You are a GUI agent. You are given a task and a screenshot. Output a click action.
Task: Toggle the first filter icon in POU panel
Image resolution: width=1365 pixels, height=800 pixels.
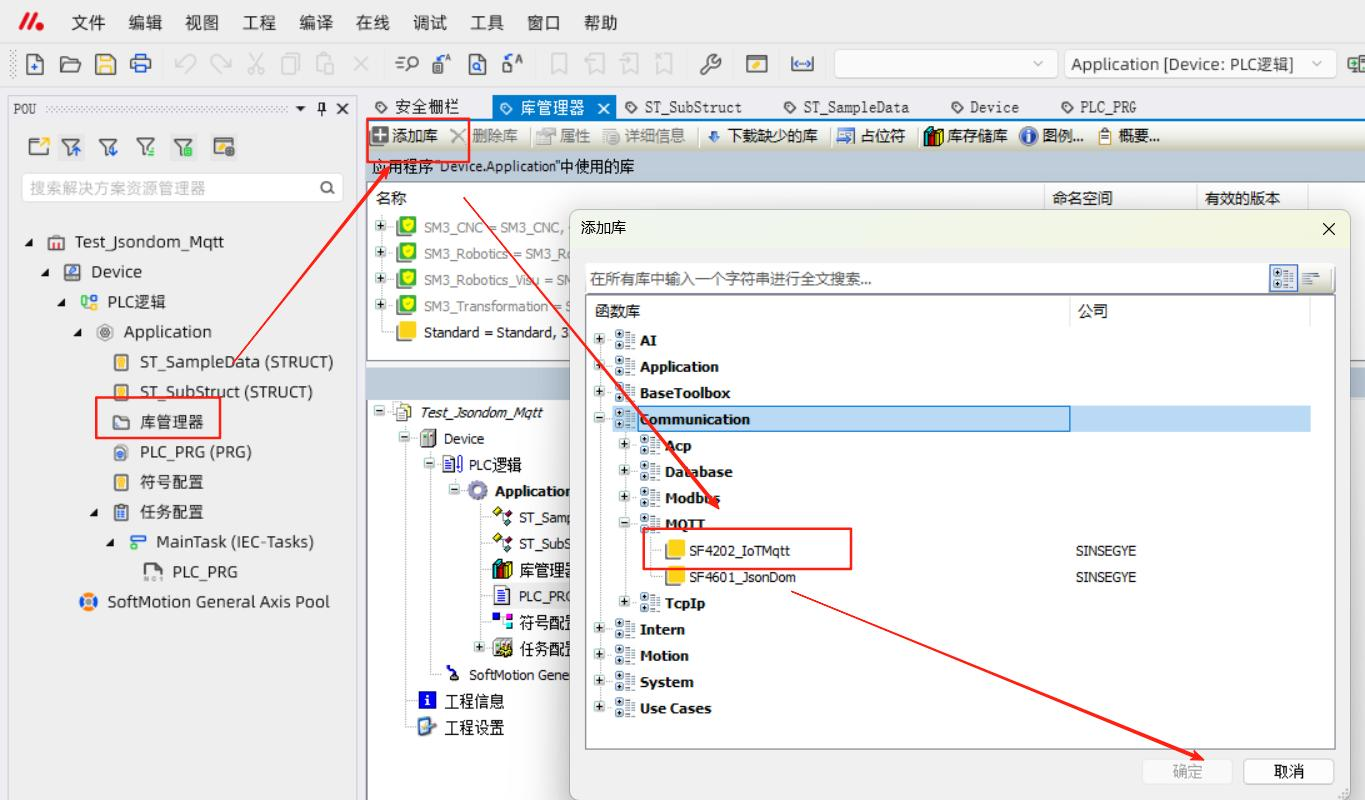[x=70, y=148]
